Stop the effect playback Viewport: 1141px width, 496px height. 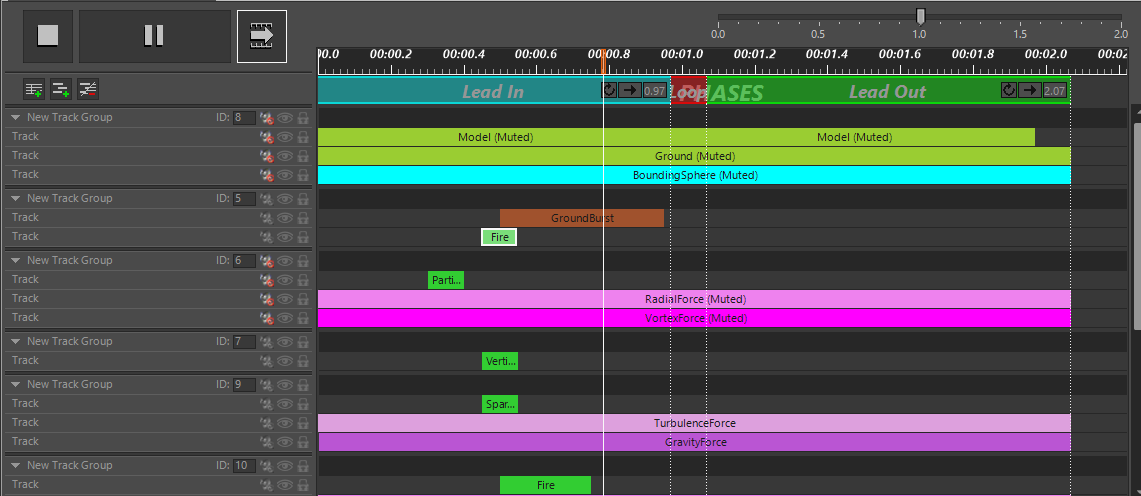pos(48,36)
